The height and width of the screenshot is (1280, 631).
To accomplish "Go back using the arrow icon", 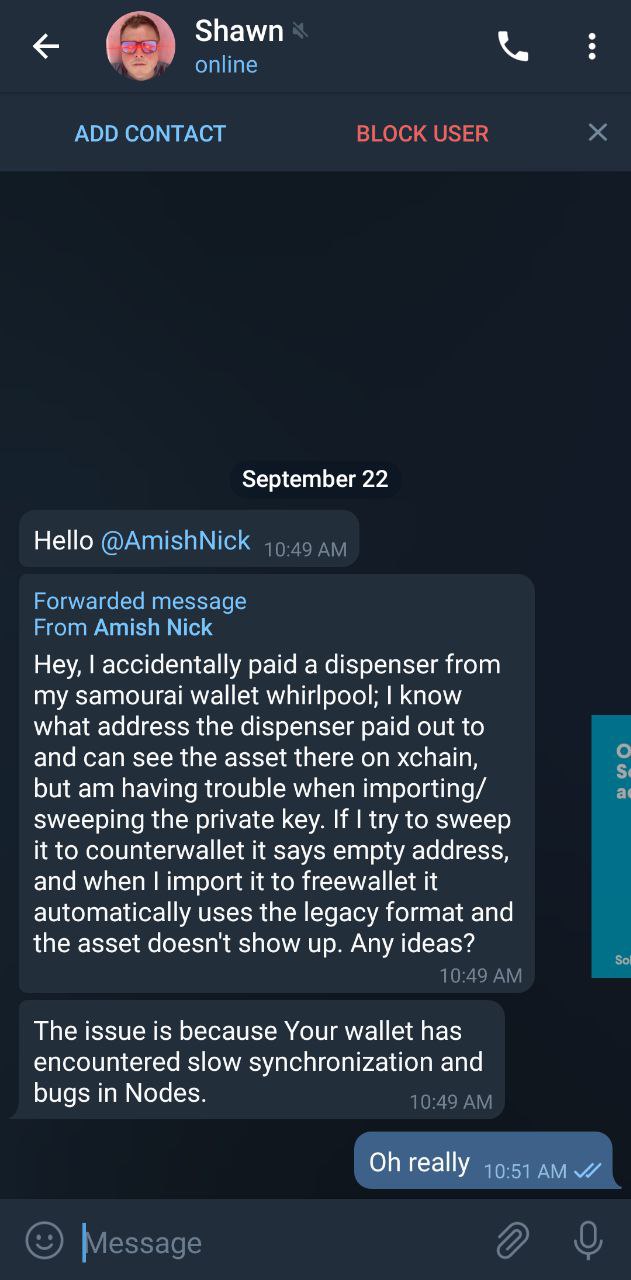I will [x=45, y=46].
